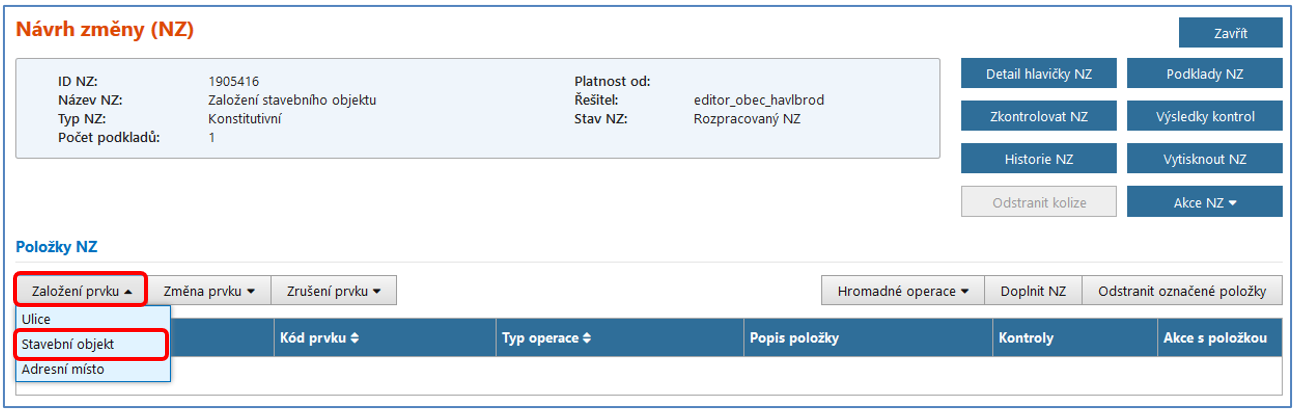
Task: Expand the Akce NZ dropdown
Action: pos(1204,202)
